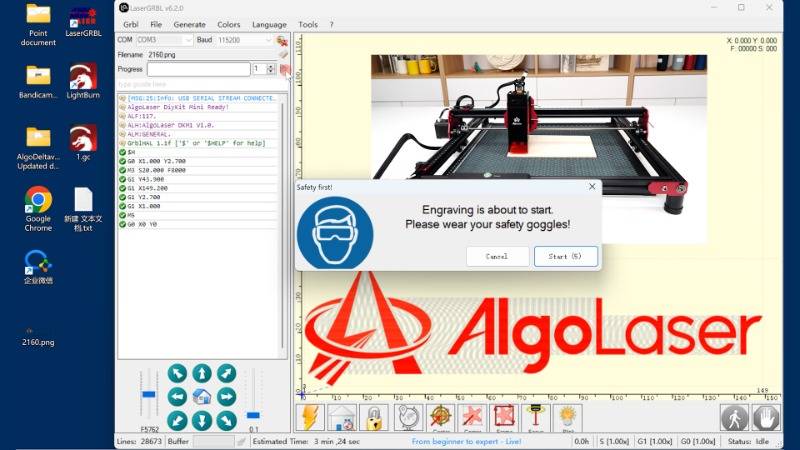Click the connect/disconnect plug icon
800x450 pixels.
(282, 40)
